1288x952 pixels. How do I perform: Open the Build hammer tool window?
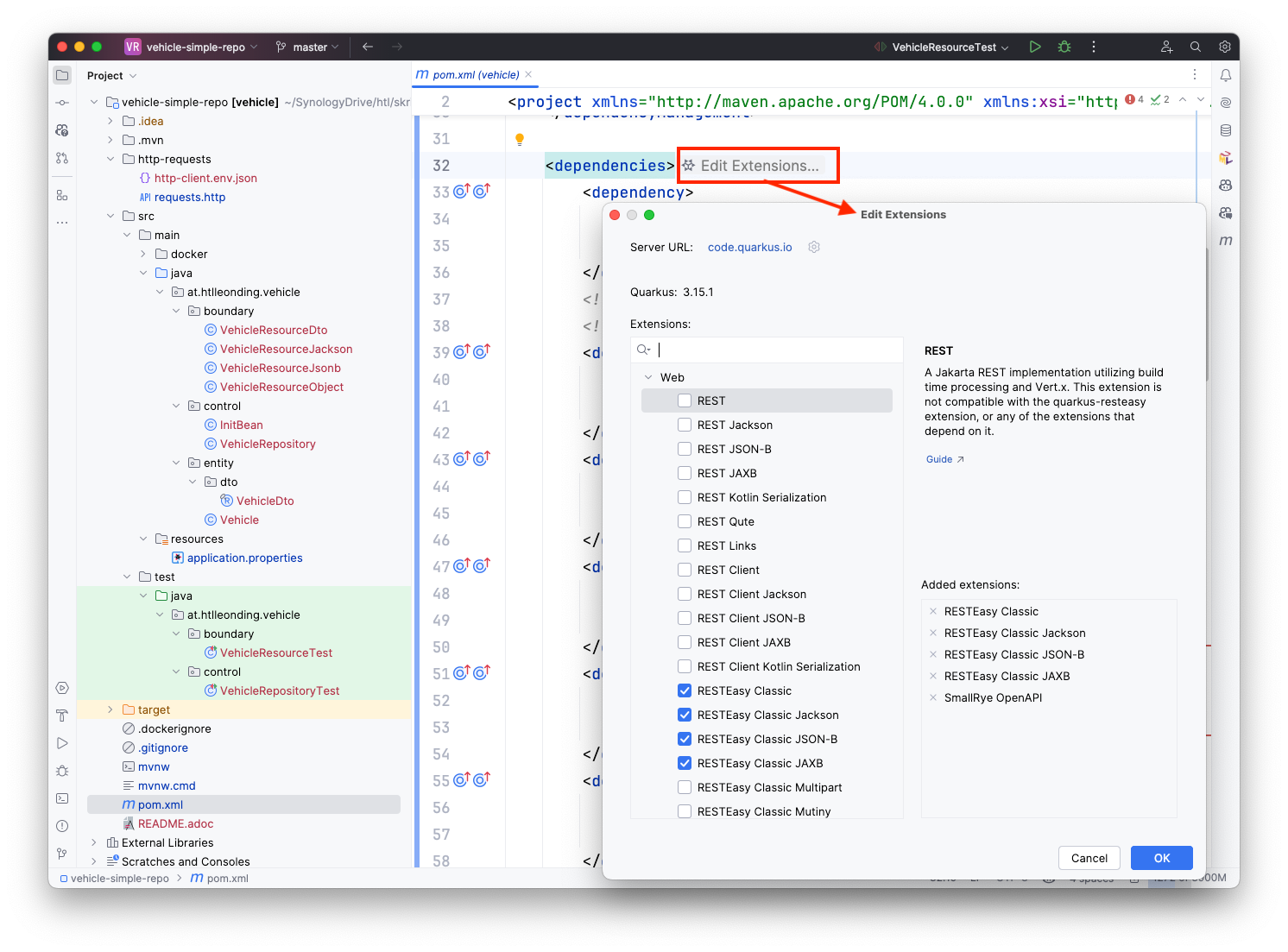click(62, 716)
